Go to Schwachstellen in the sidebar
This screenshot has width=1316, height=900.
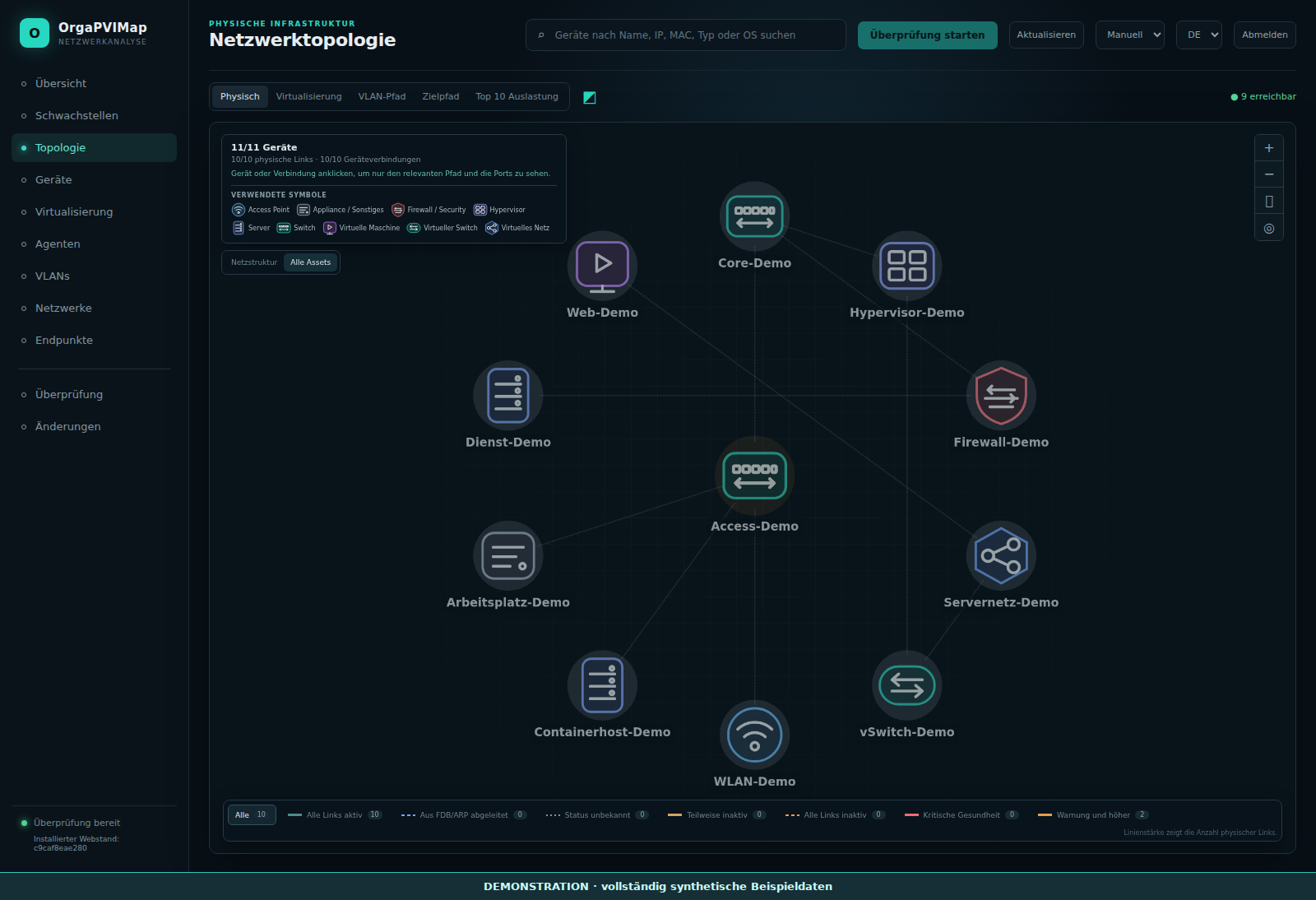(x=94, y=115)
